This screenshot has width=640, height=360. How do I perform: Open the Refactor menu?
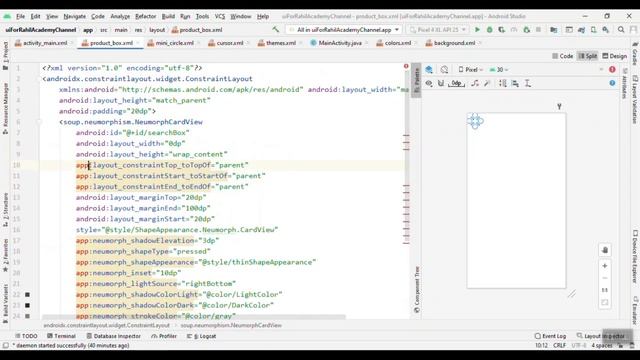coord(146,16)
